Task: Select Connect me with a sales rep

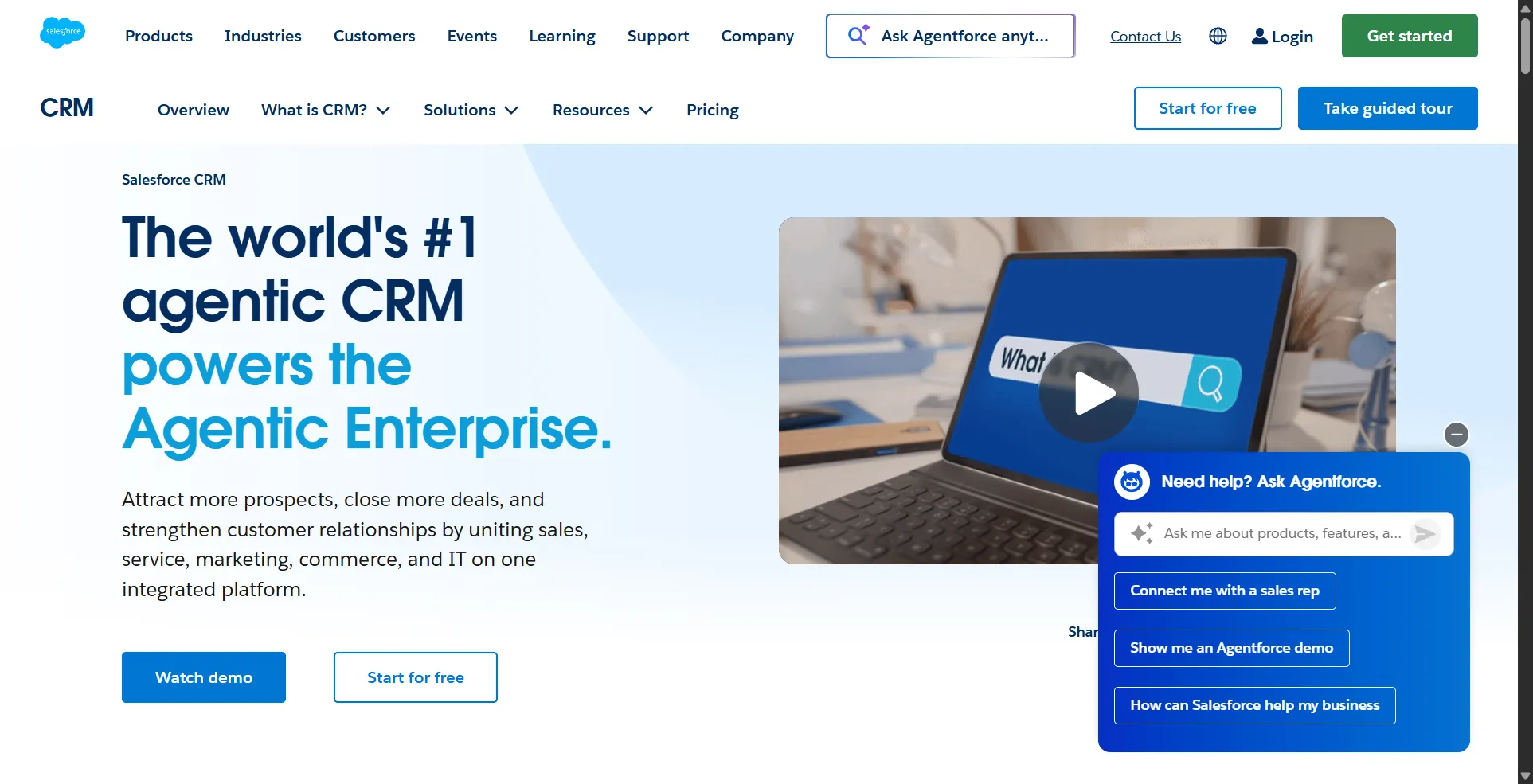Action: point(1225,591)
